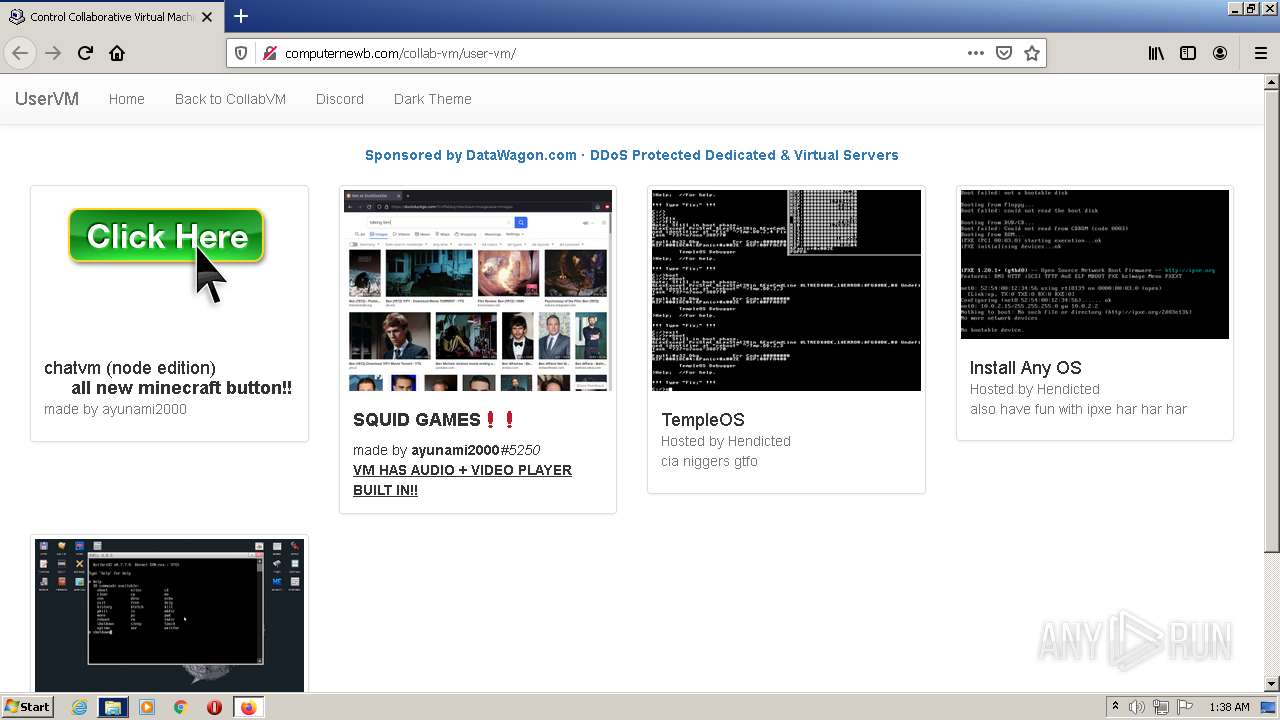Open the Action Center flag icon
This screenshot has height=720, width=1280.
[1184, 707]
